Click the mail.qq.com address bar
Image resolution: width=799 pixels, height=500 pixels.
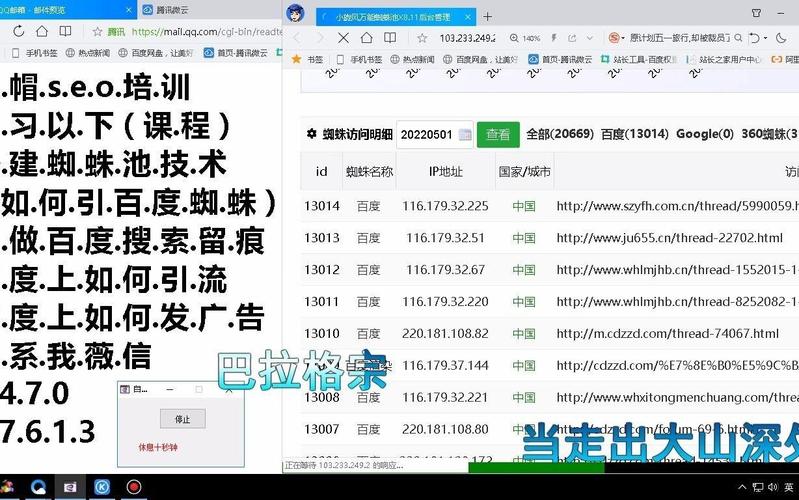[206, 32]
